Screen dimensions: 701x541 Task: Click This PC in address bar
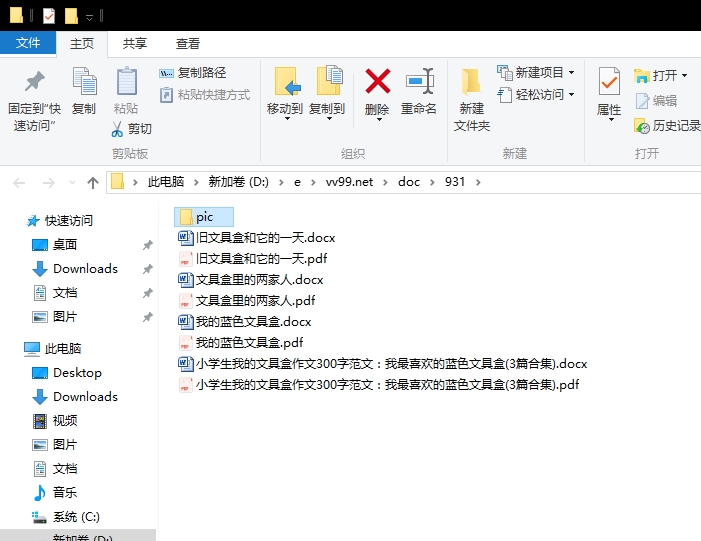point(166,182)
